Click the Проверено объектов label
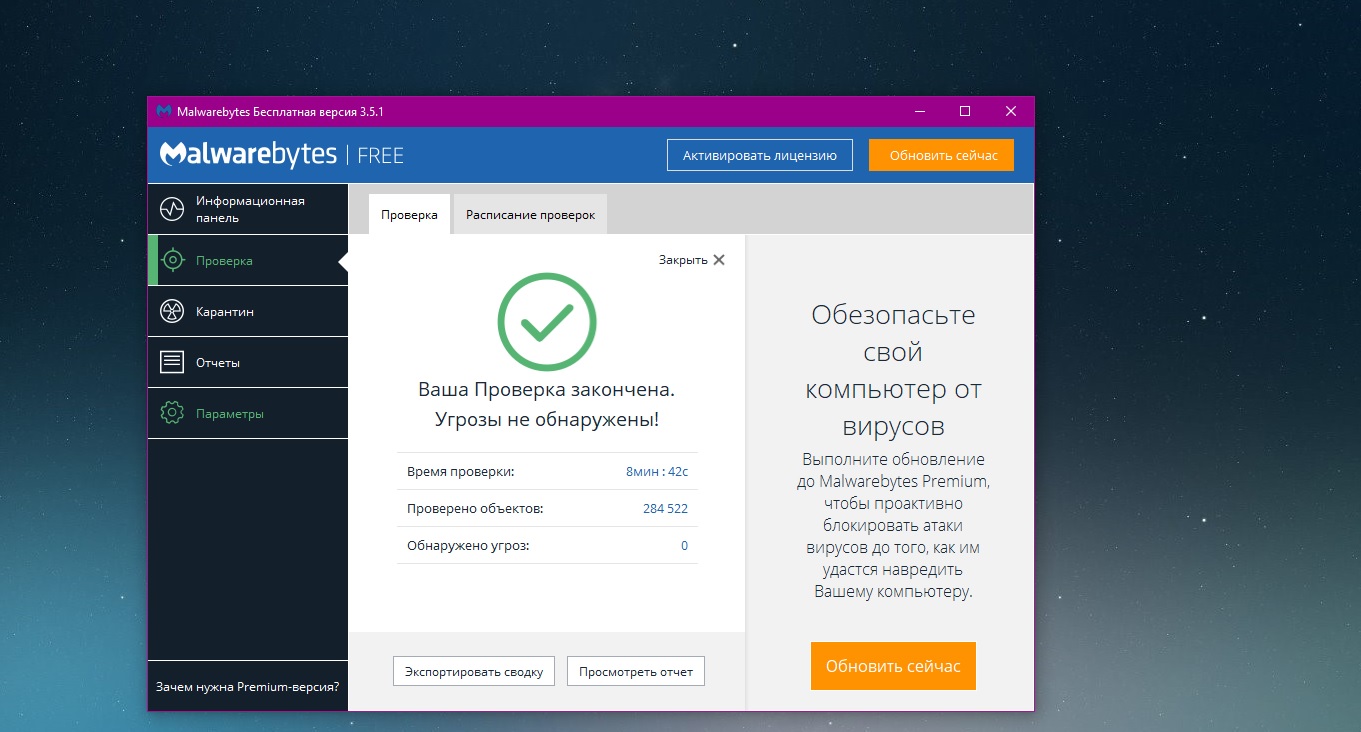 pos(475,508)
